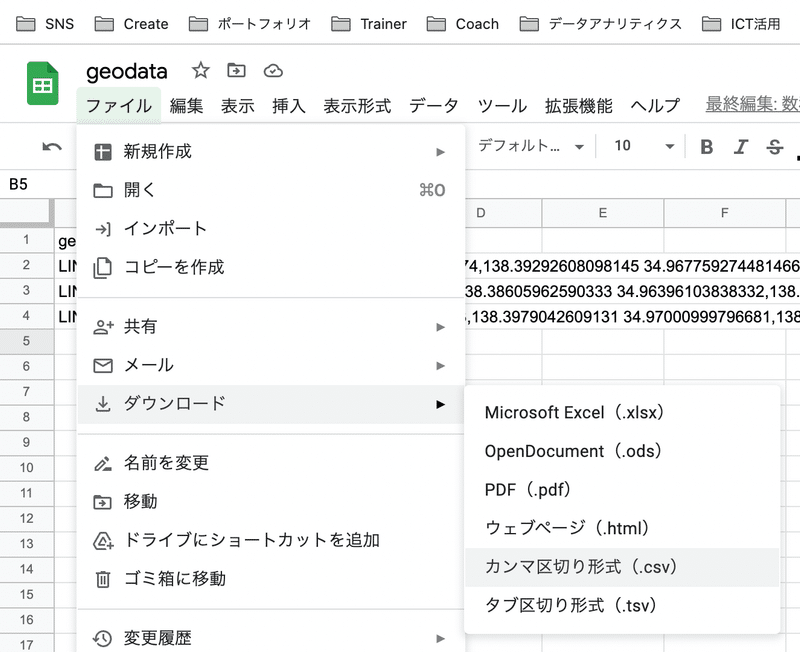The height and width of the screenshot is (652, 800).
Task: Open the Google Sheets home icon
Action: pos(43,83)
